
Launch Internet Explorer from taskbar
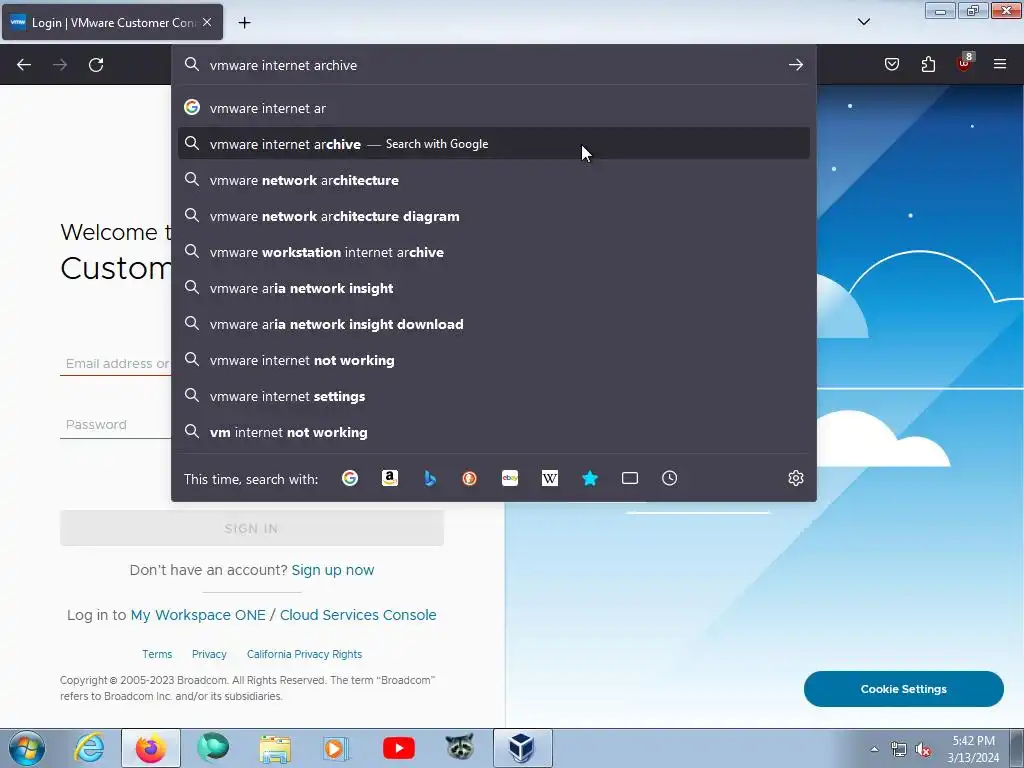click(x=89, y=748)
